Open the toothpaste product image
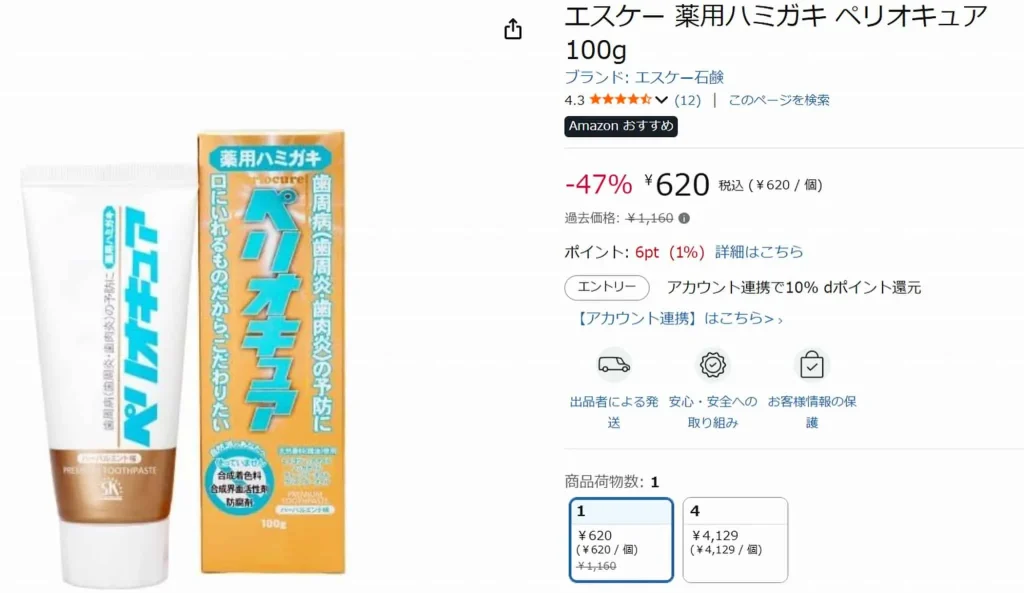Image resolution: width=1024 pixels, height=593 pixels. (x=185, y=356)
